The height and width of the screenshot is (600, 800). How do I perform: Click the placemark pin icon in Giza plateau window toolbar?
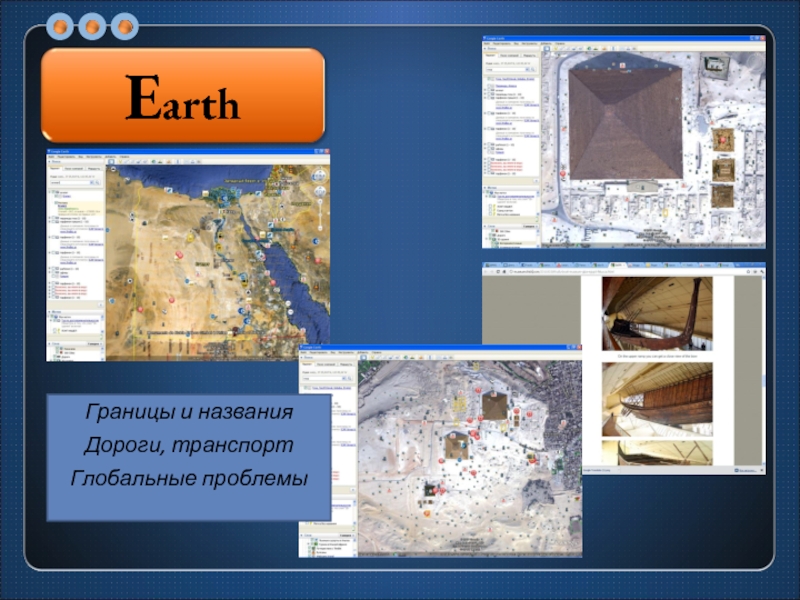[x=372, y=358]
